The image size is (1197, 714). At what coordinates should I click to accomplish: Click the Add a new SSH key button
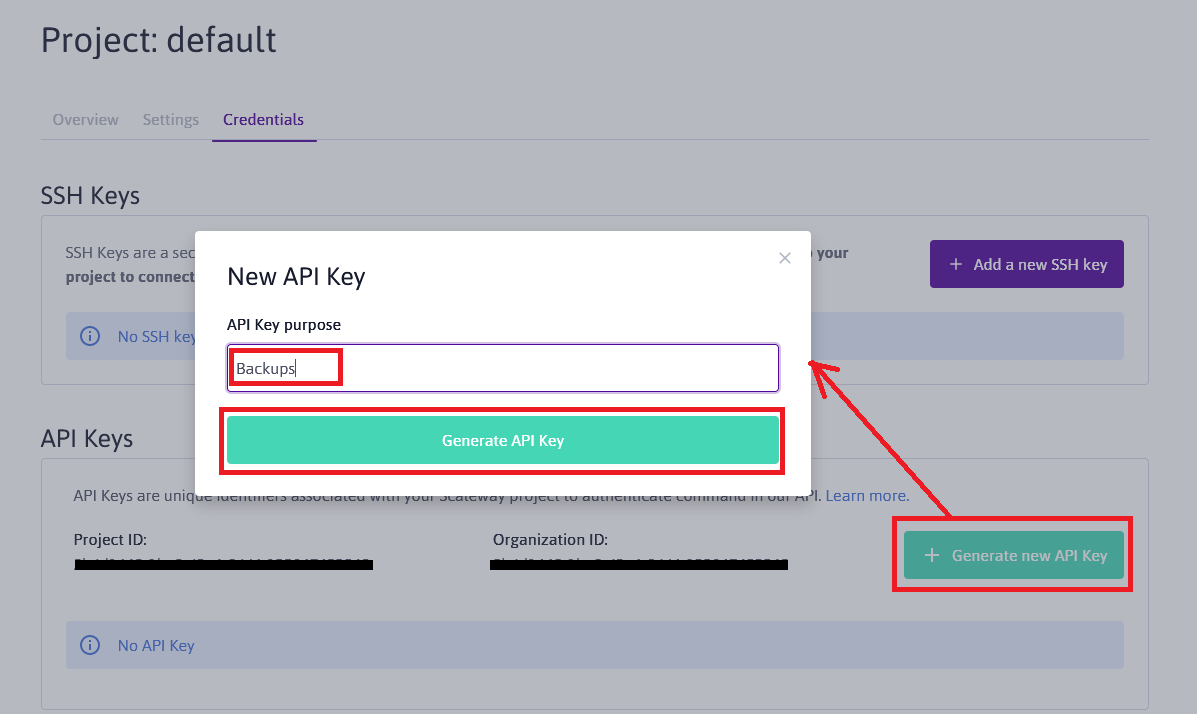[1026, 264]
